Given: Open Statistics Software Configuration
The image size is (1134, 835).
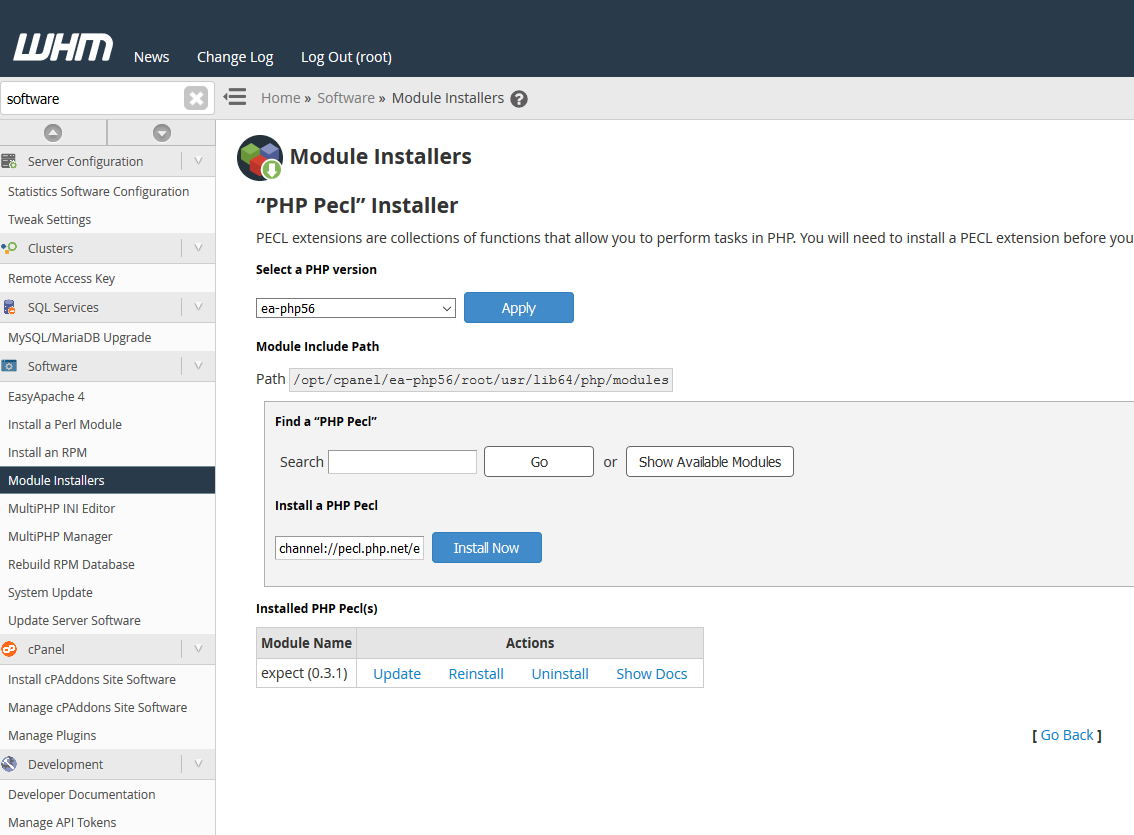Looking at the screenshot, I should pyautogui.click(x=98, y=192).
